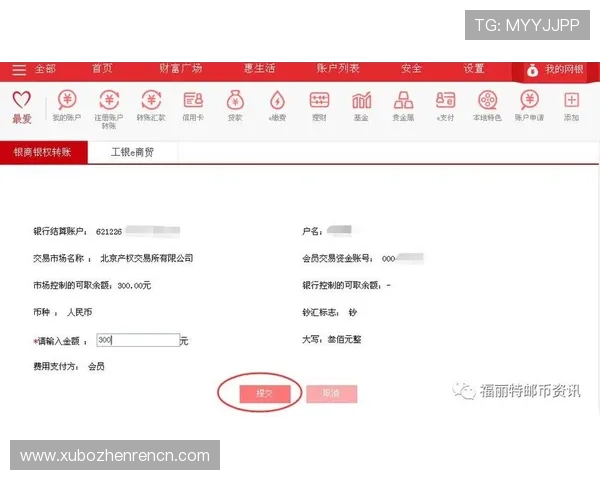Switch to the 工银e商贸 tab

[132, 152]
